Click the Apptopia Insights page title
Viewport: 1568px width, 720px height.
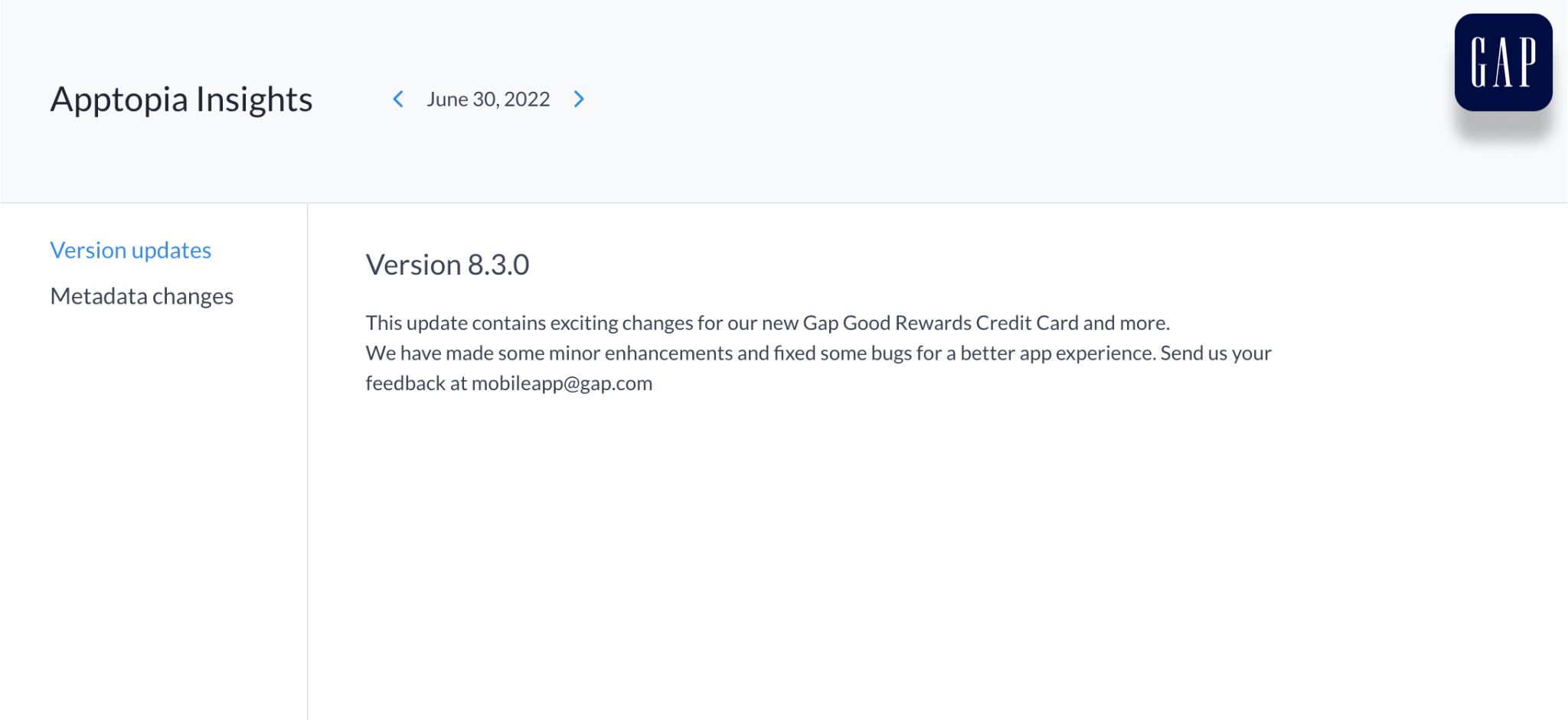pos(181,99)
